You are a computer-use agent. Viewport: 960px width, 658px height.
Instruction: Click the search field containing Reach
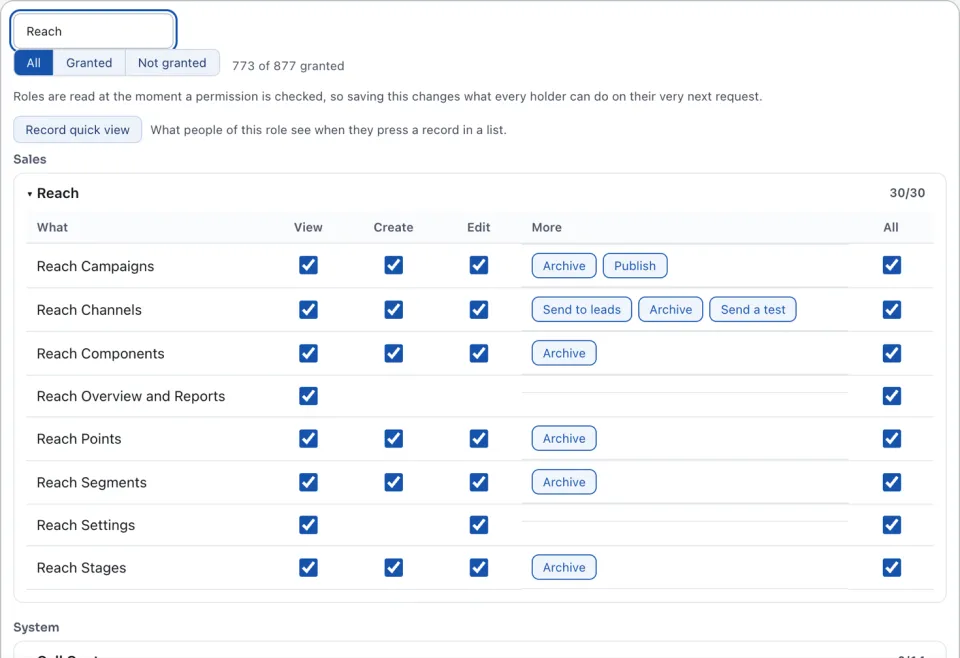coord(94,31)
